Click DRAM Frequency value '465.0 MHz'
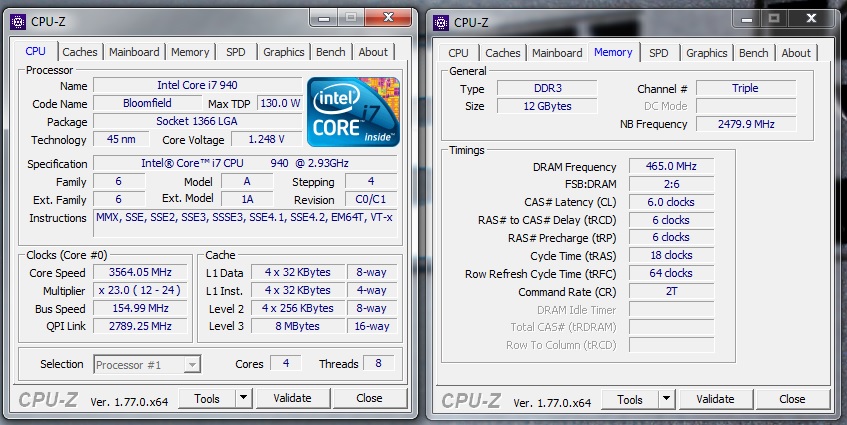This screenshot has height=425, width=847. click(x=671, y=166)
